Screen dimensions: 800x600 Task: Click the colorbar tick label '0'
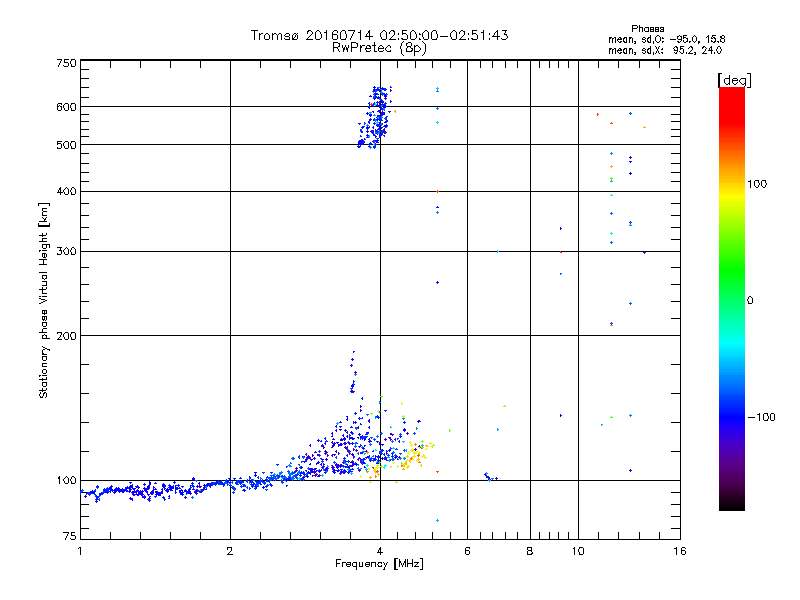(x=750, y=301)
